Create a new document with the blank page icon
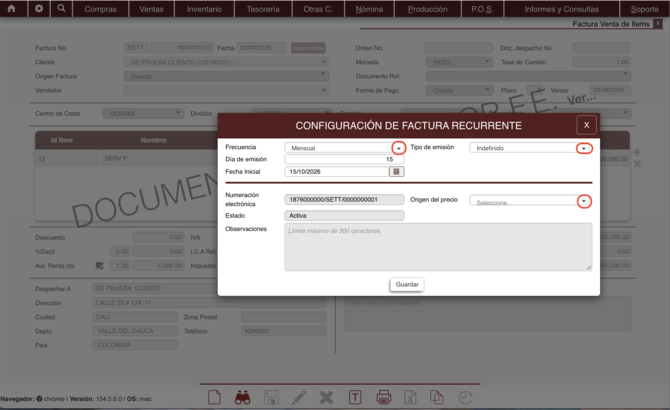Viewport: 670px width, 410px height. pos(215,397)
